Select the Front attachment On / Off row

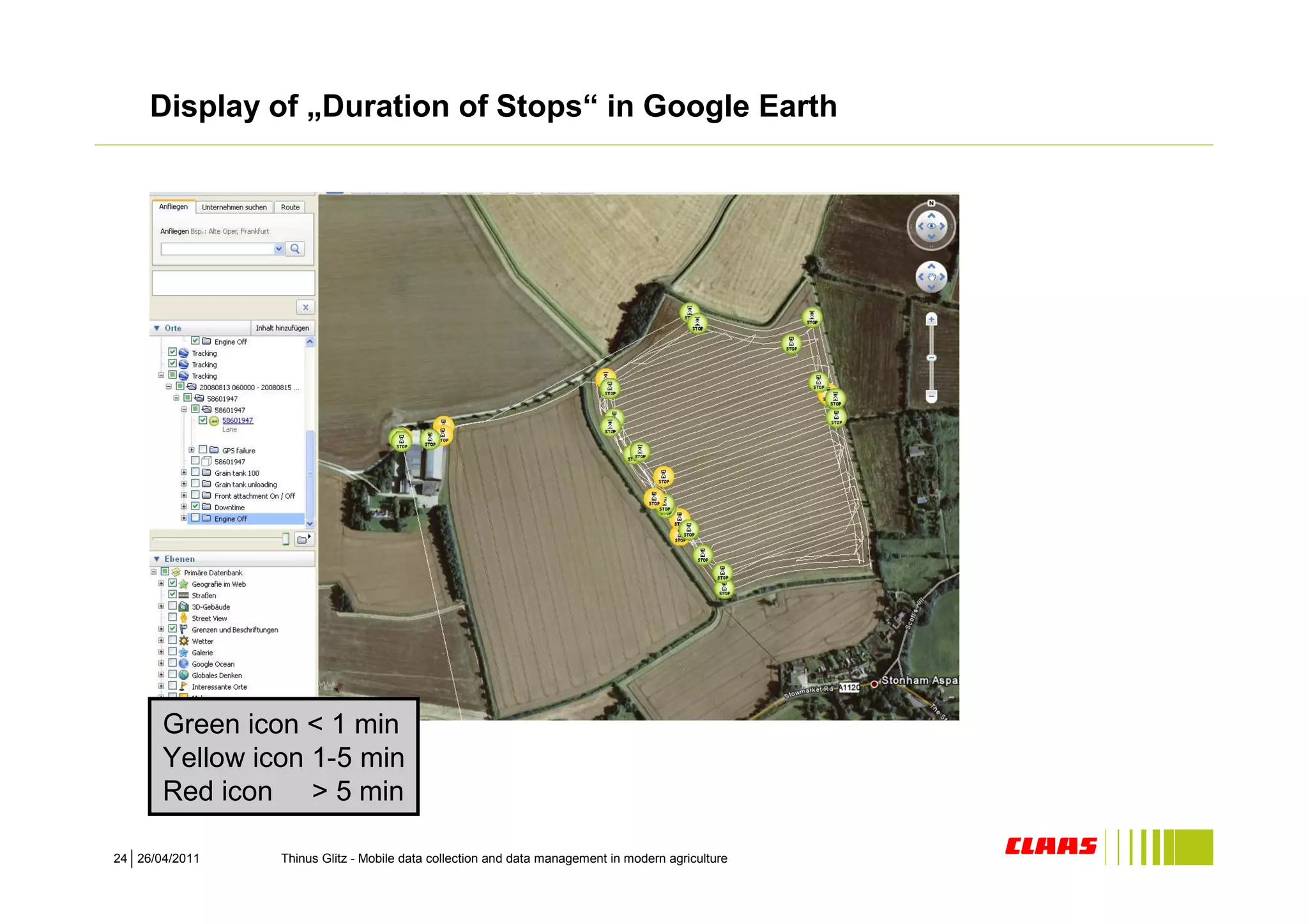click(x=254, y=496)
